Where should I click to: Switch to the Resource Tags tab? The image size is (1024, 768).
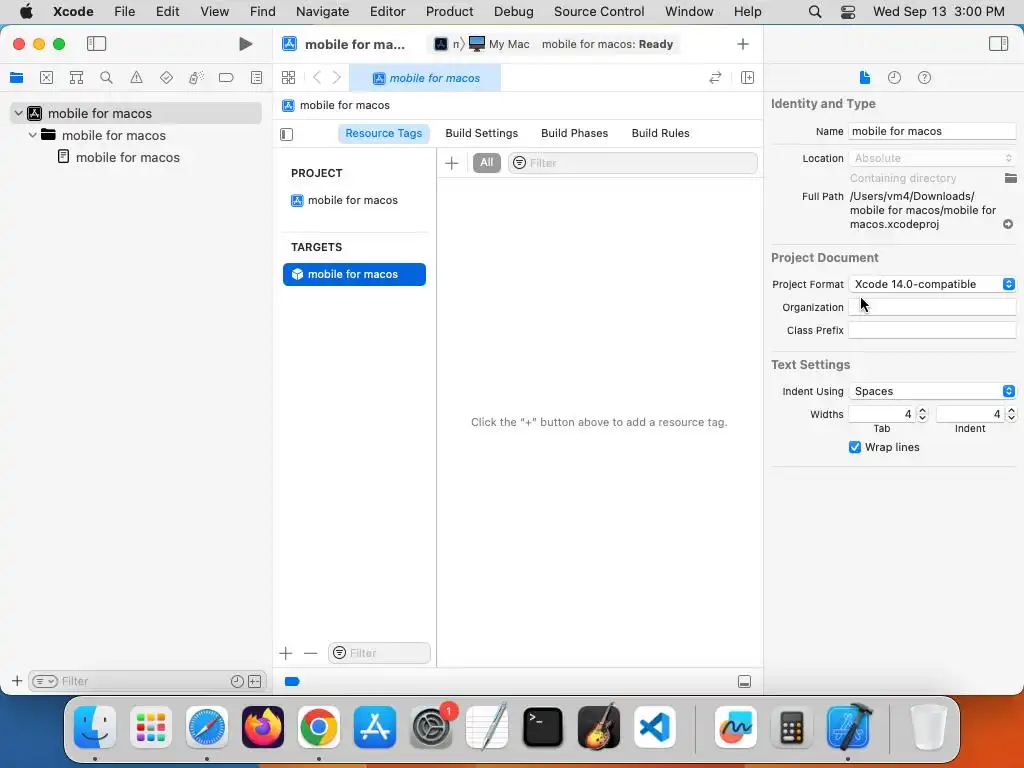click(x=383, y=133)
